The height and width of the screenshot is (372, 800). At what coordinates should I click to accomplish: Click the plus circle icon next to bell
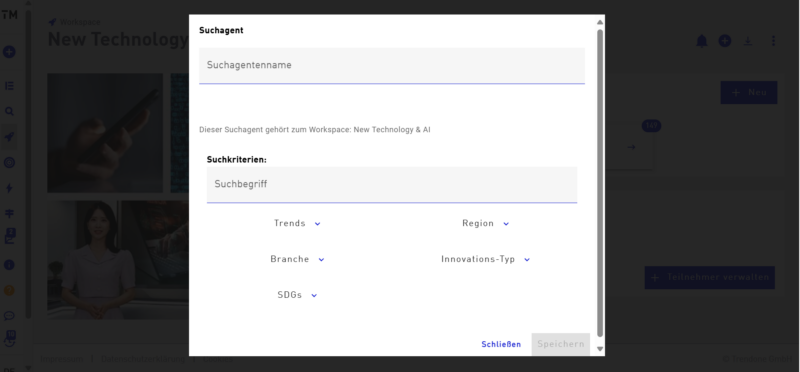[725, 41]
